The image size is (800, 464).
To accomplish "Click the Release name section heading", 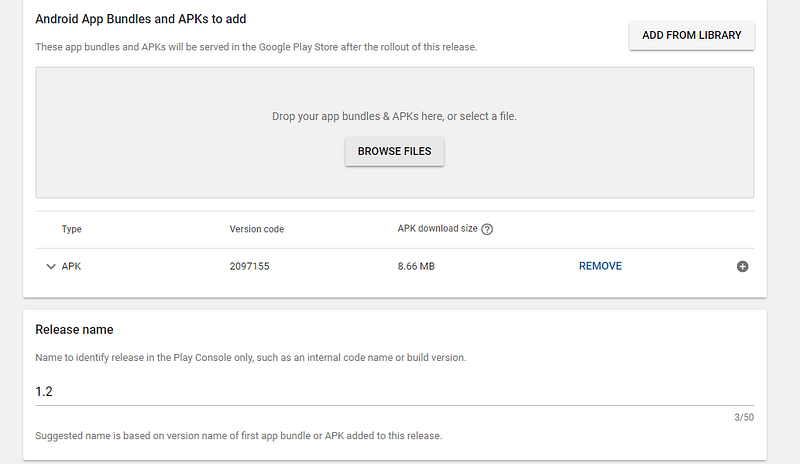I will 74,330.
